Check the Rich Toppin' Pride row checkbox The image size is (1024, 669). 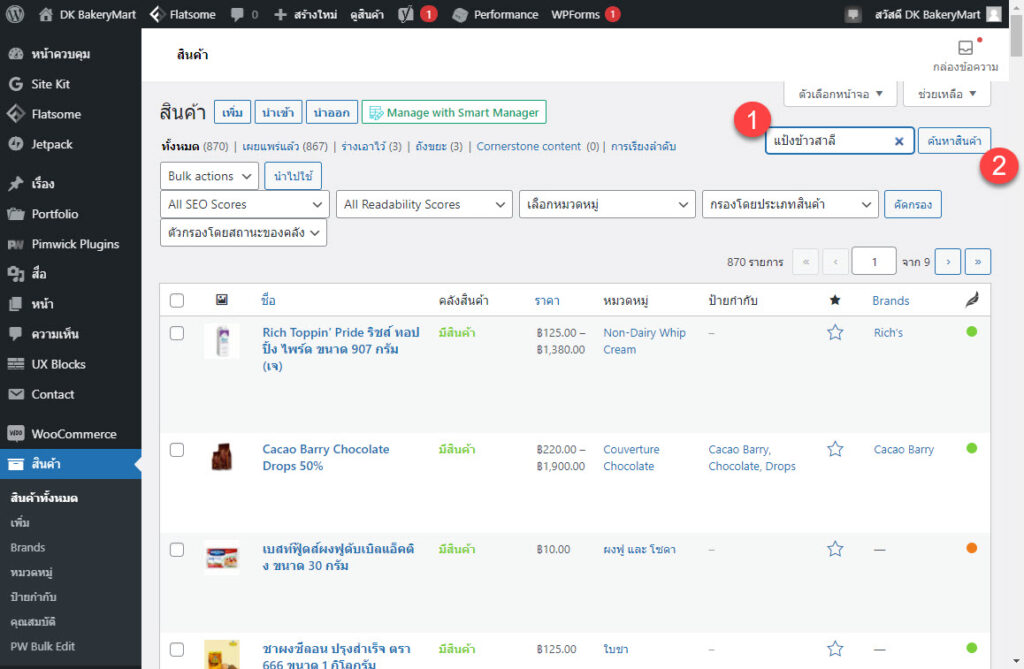(177, 333)
